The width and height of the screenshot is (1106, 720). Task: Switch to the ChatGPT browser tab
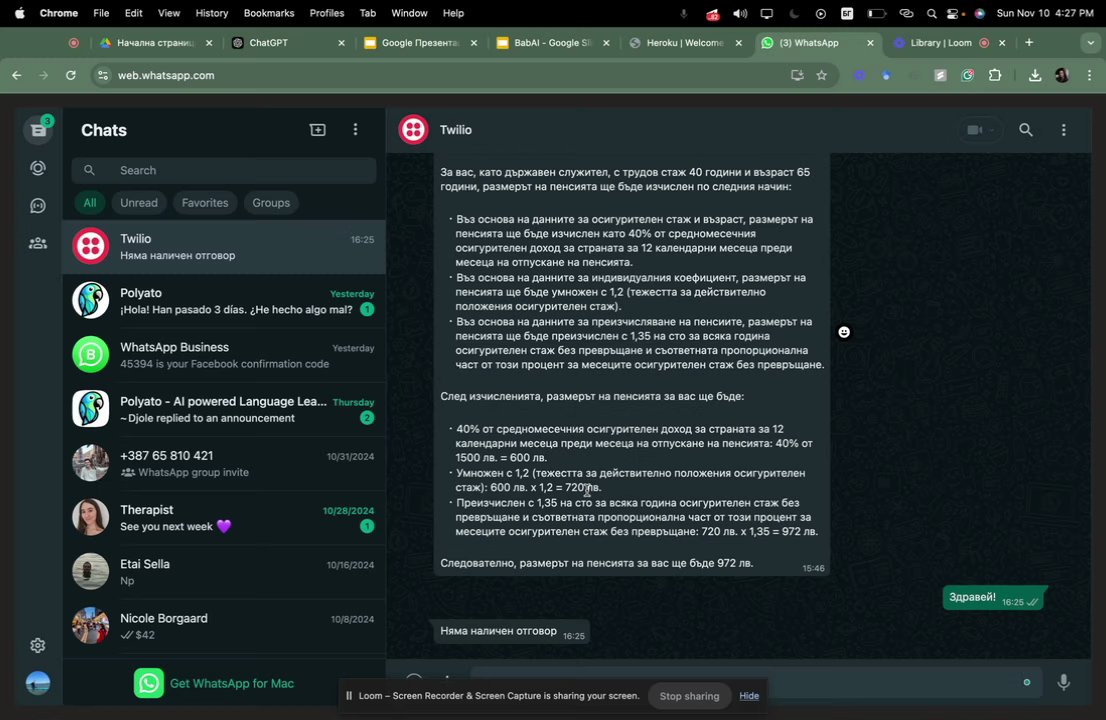(x=288, y=43)
